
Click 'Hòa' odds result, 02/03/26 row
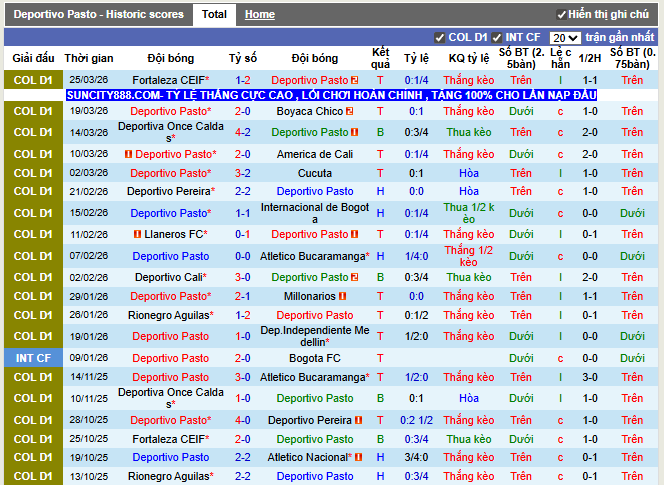pyautogui.click(x=469, y=173)
